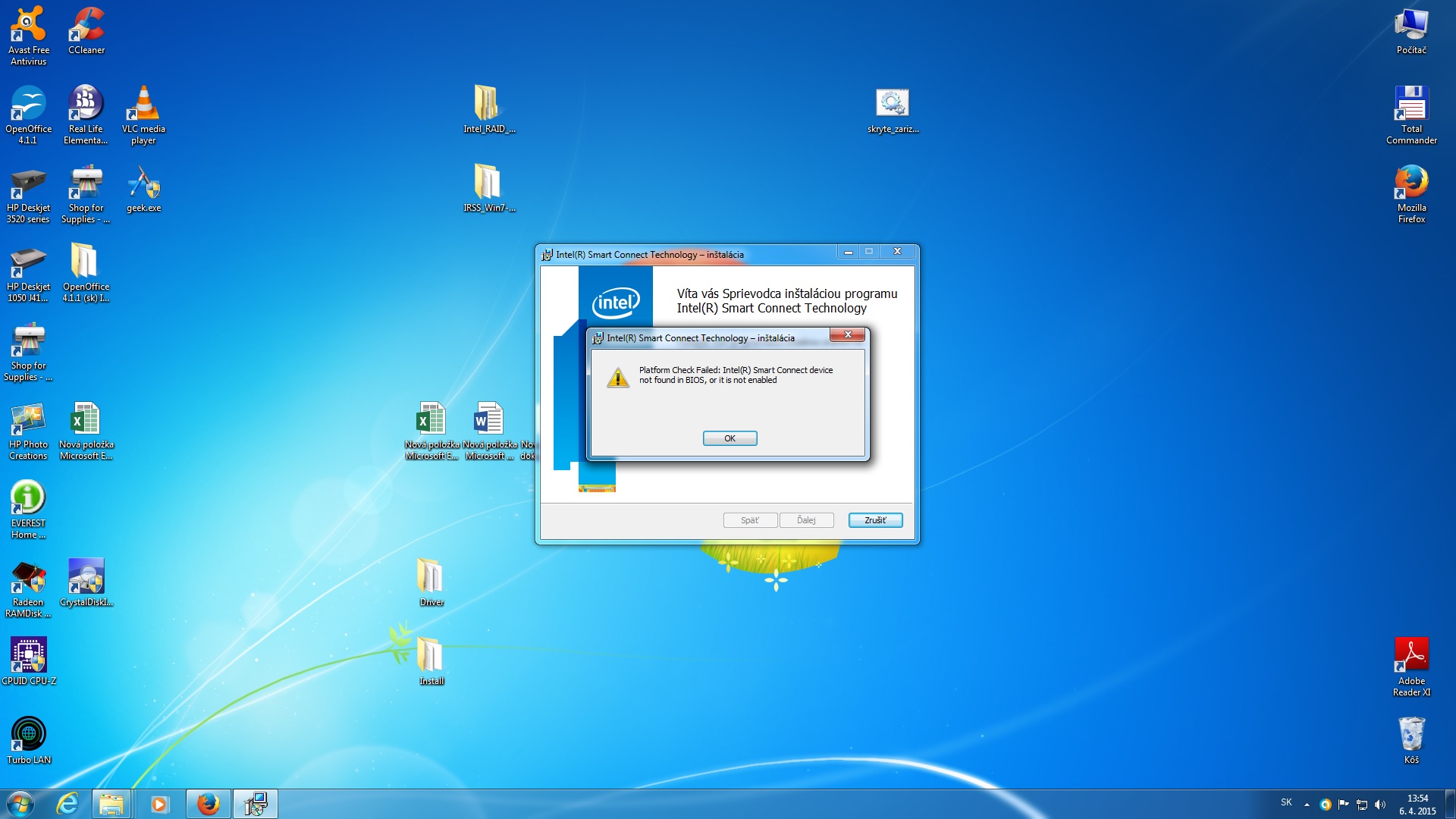Open the Intel_RAID folder on the desktop
Viewport: 1456px width, 819px height.
coord(486,105)
